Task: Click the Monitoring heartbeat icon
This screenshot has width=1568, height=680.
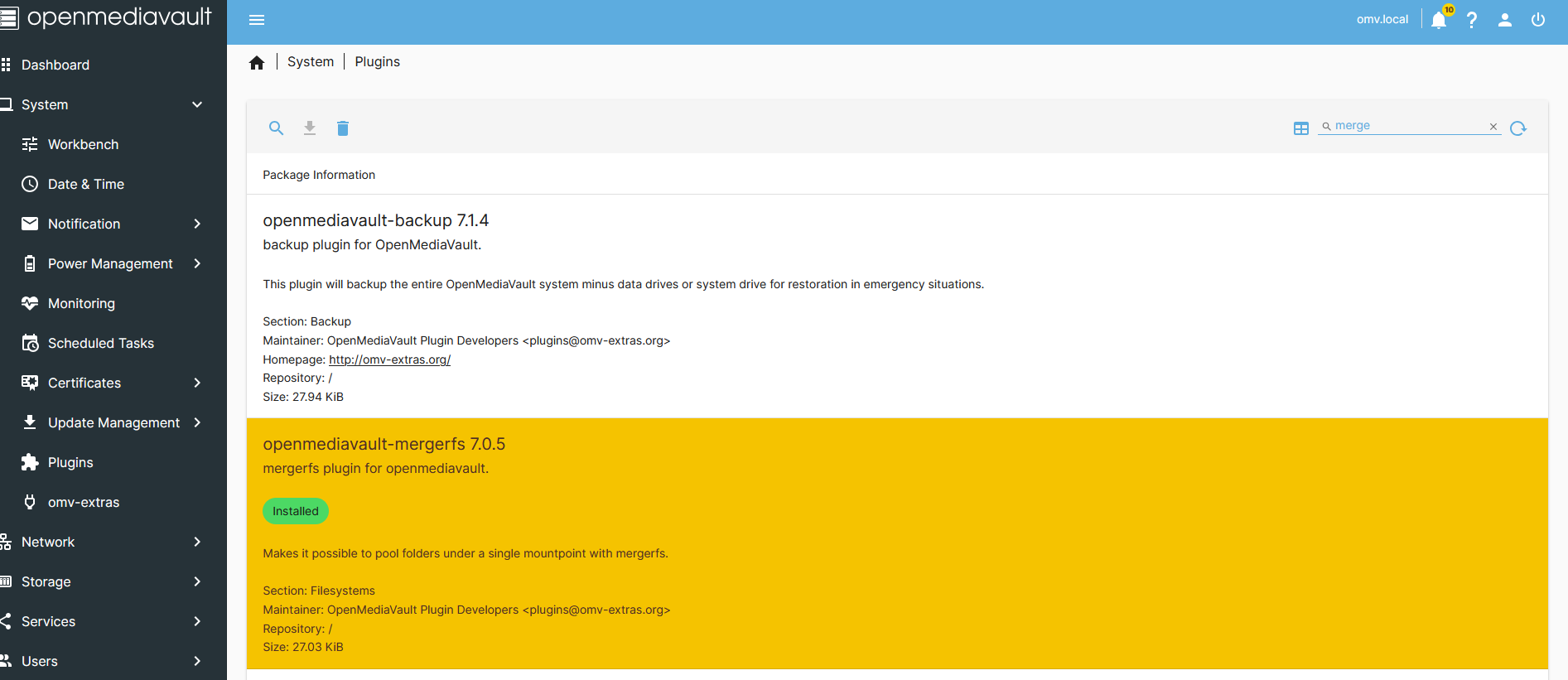Action: coord(30,303)
